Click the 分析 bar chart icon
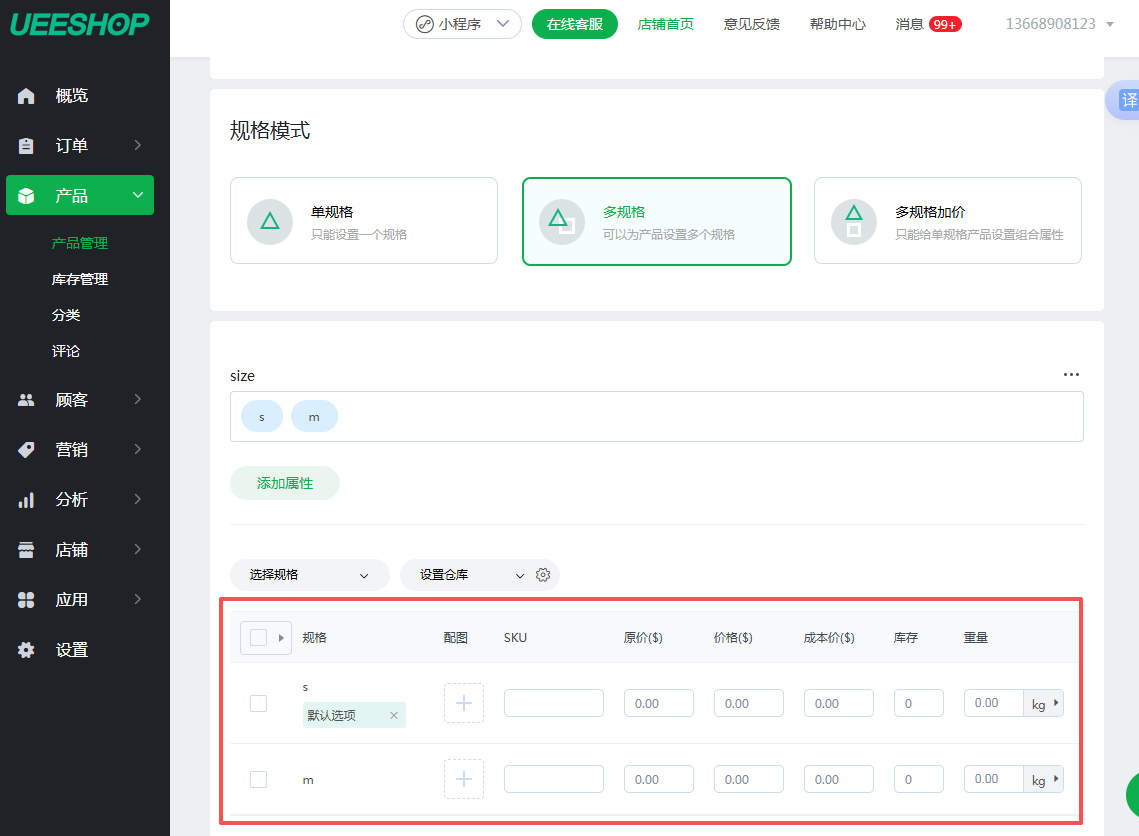 point(27,500)
